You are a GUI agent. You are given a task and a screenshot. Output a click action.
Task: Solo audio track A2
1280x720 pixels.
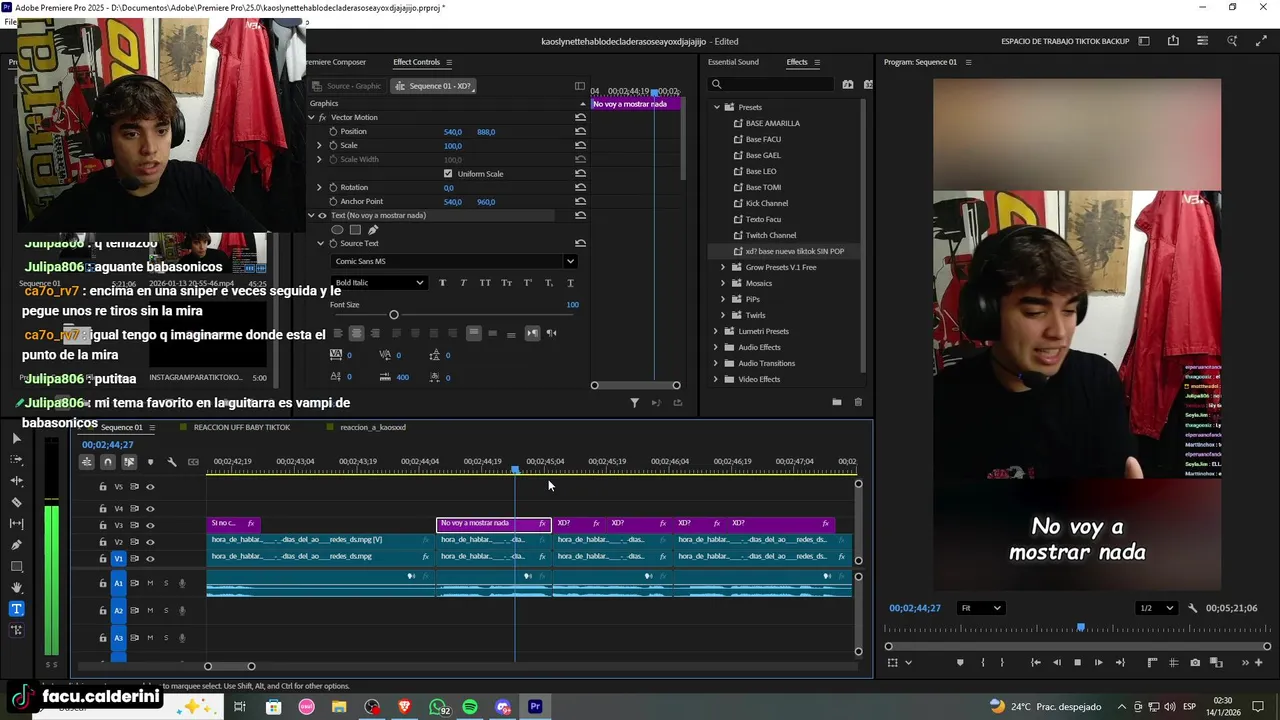coord(166,610)
